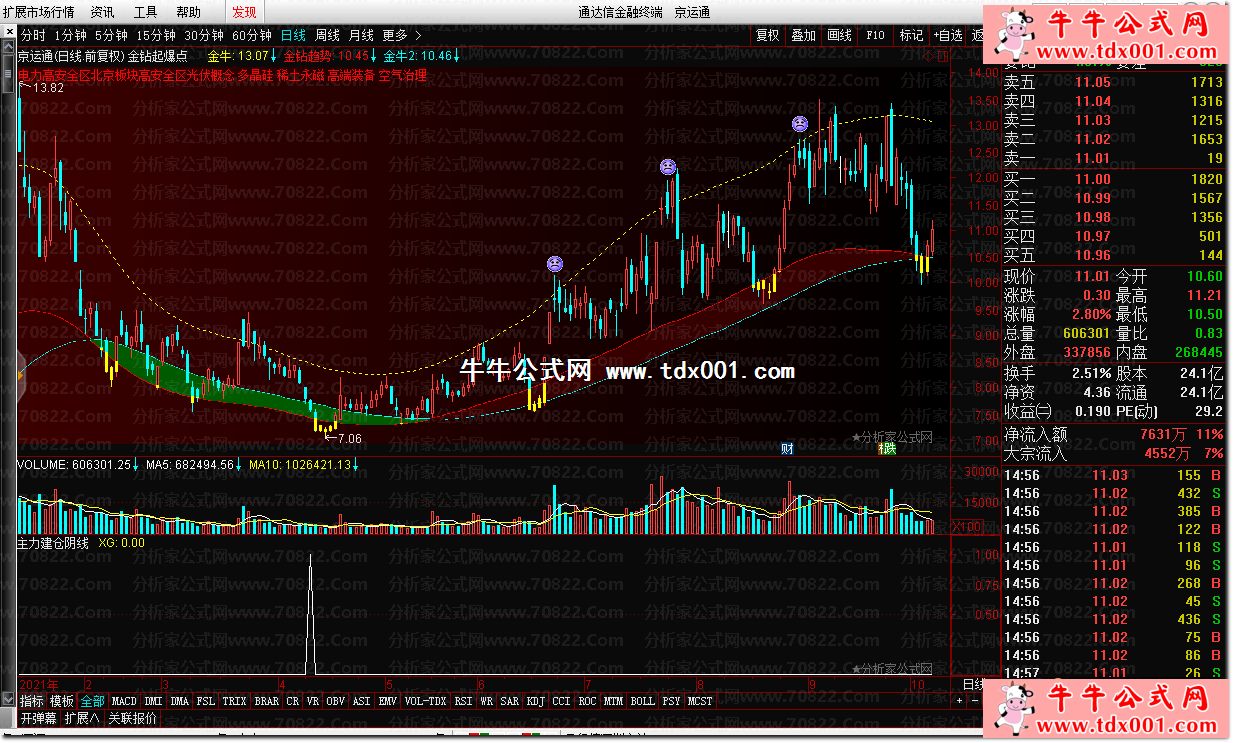Viewport: 1234px width, 743px height.
Task: Toggle 画线 drawing mode
Action: [x=839, y=35]
